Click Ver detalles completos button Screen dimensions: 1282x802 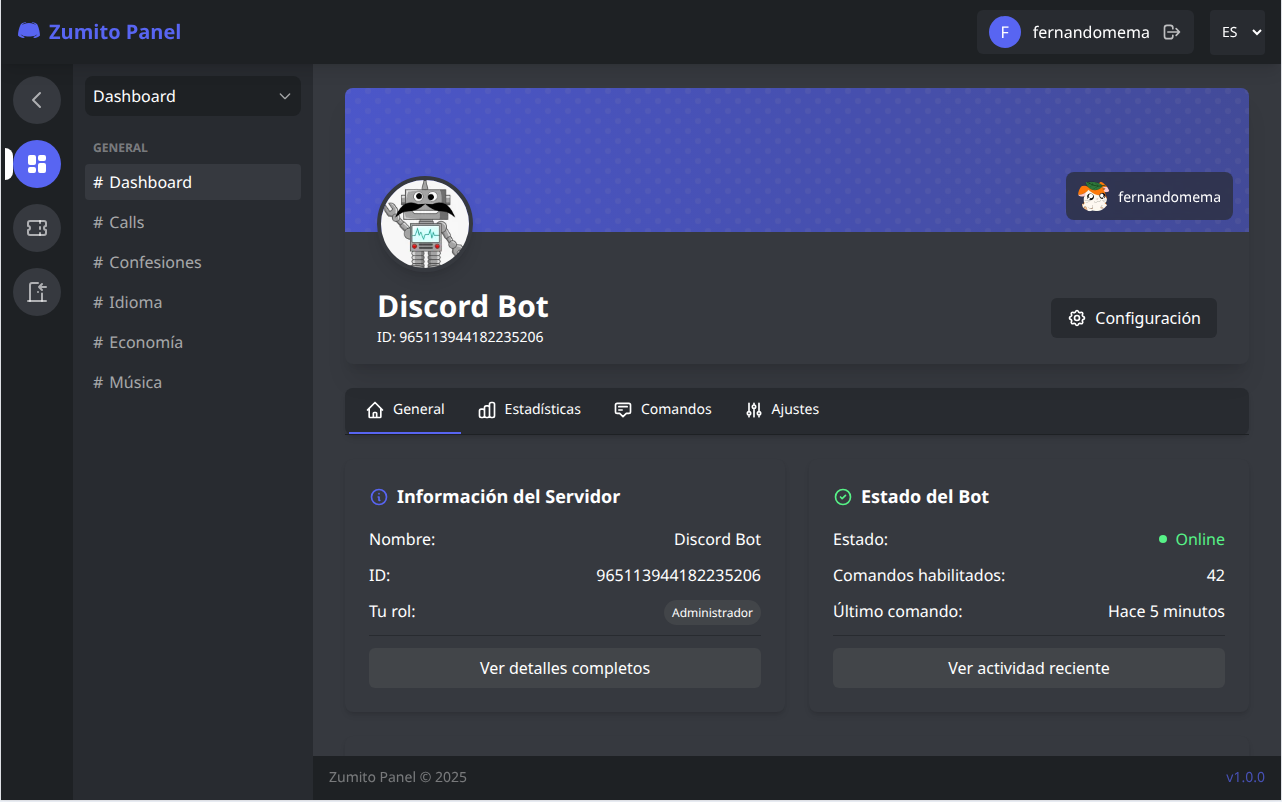[x=565, y=668]
